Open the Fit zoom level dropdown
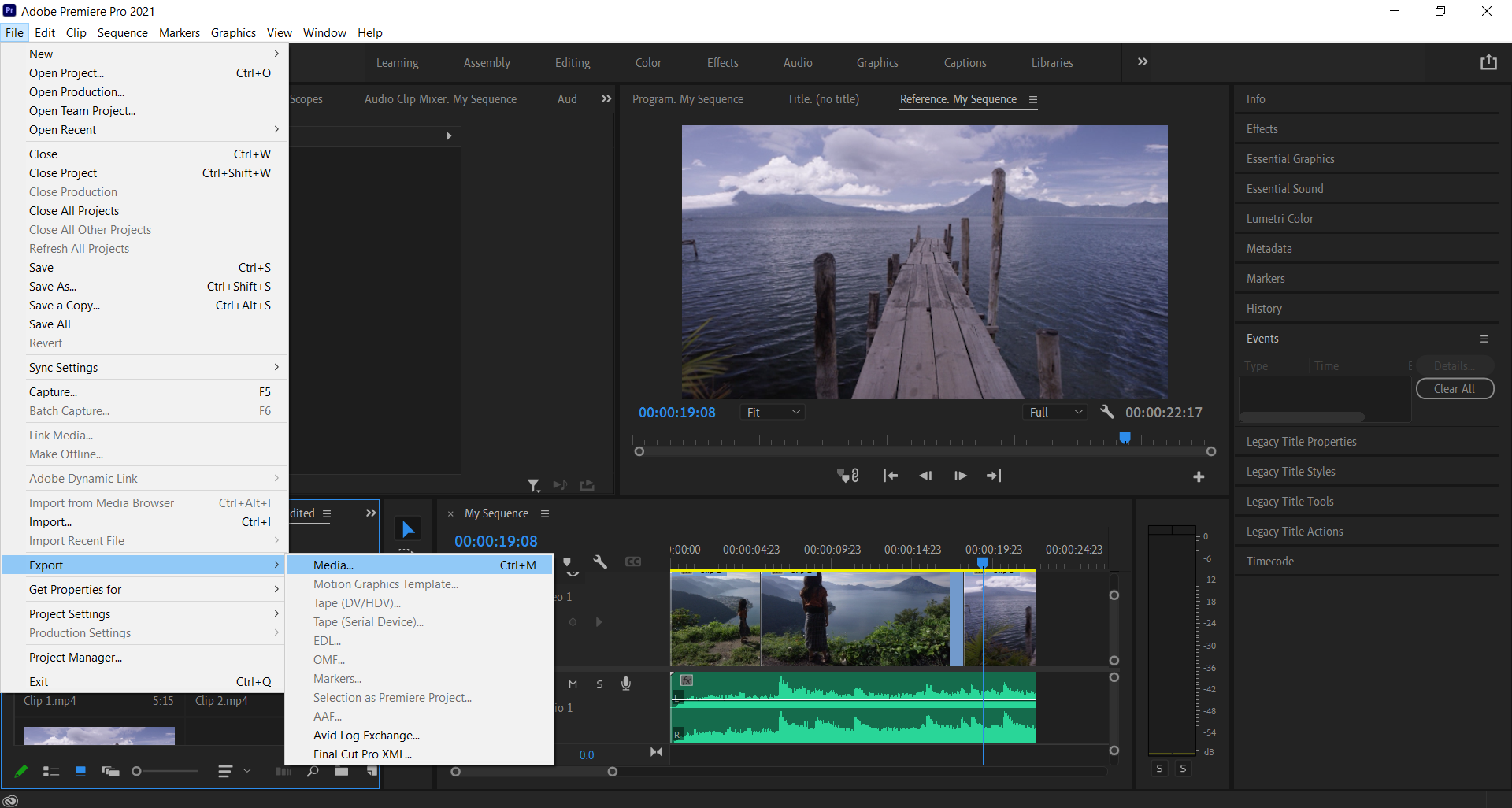 [773, 413]
